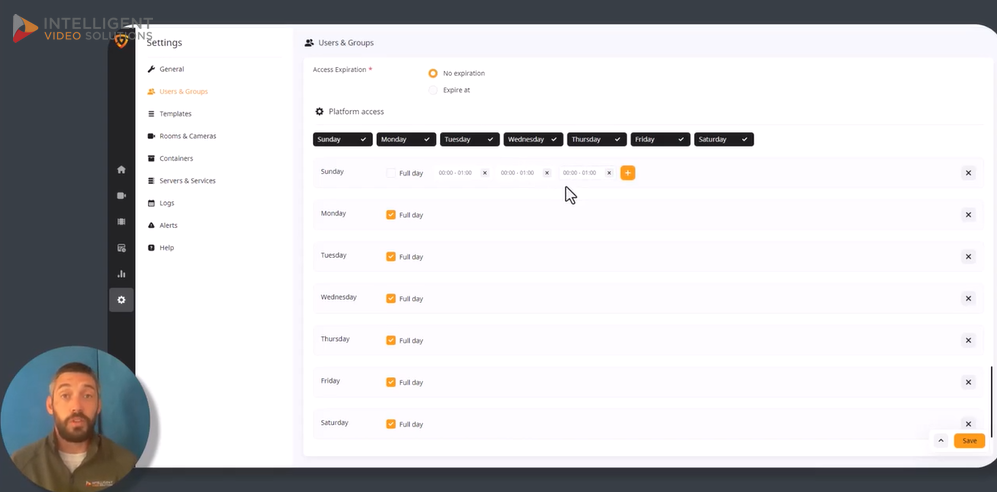
Task: Toggle the Saturday day chip
Action: [x=724, y=139]
